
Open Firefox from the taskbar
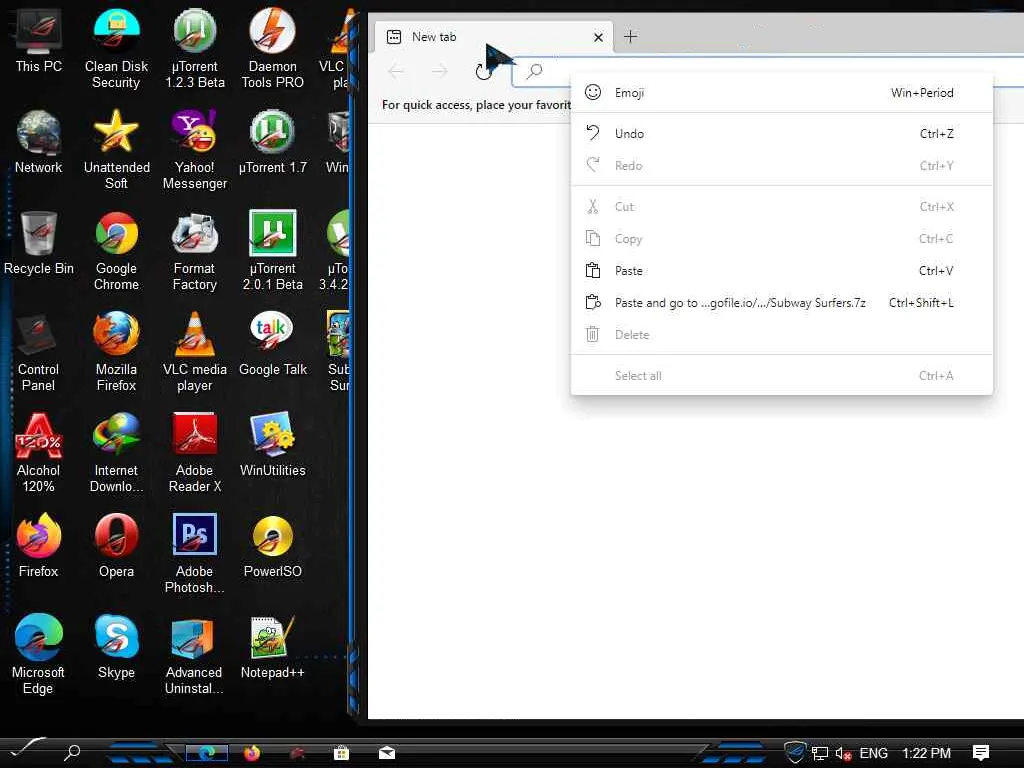click(252, 753)
